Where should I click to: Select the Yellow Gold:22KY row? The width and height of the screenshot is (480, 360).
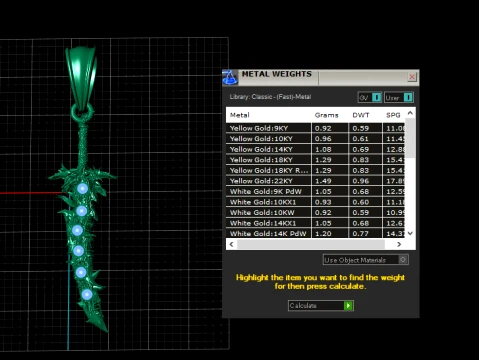pyautogui.click(x=315, y=181)
